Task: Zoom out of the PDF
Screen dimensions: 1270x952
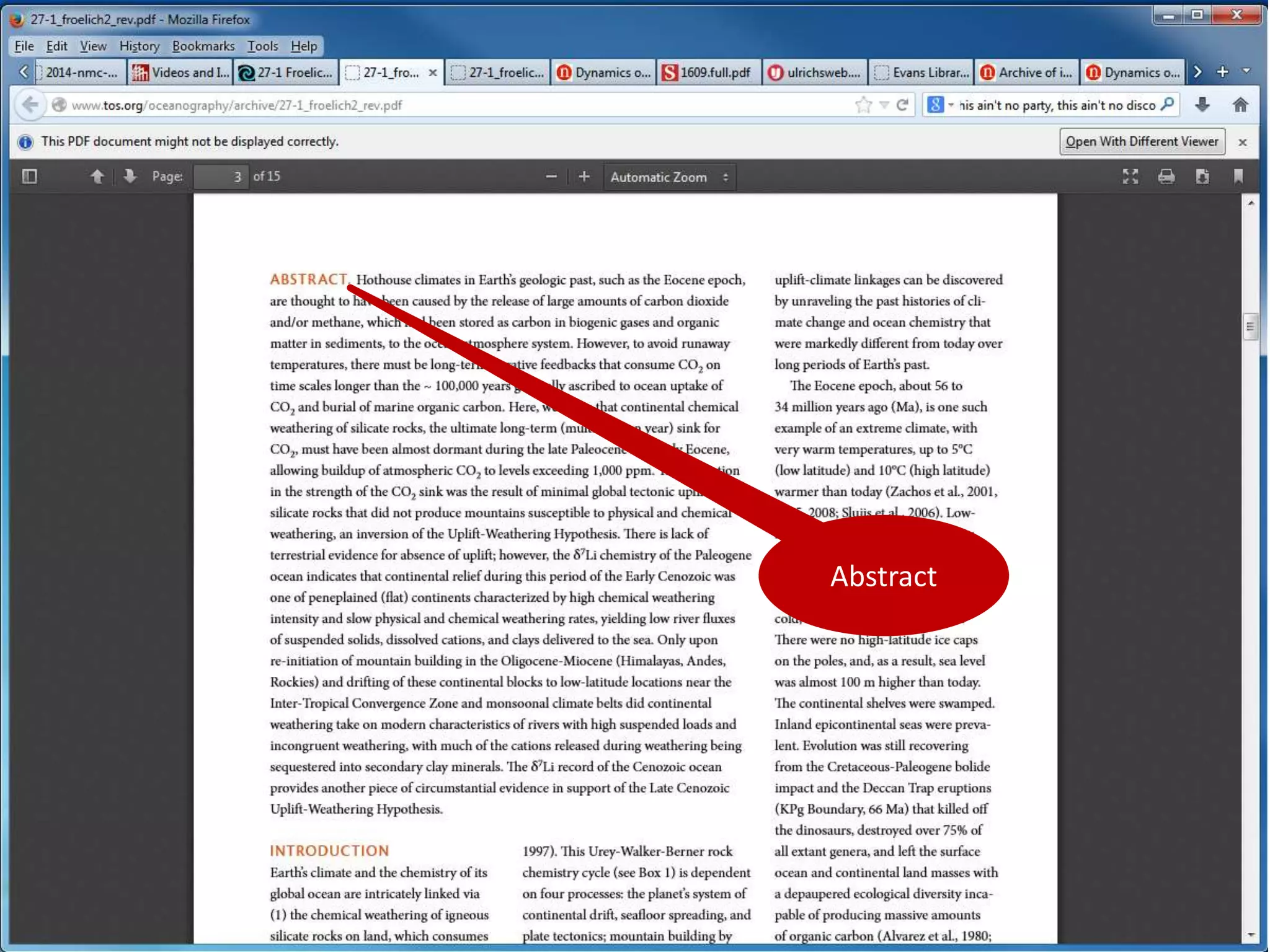Action: [551, 177]
